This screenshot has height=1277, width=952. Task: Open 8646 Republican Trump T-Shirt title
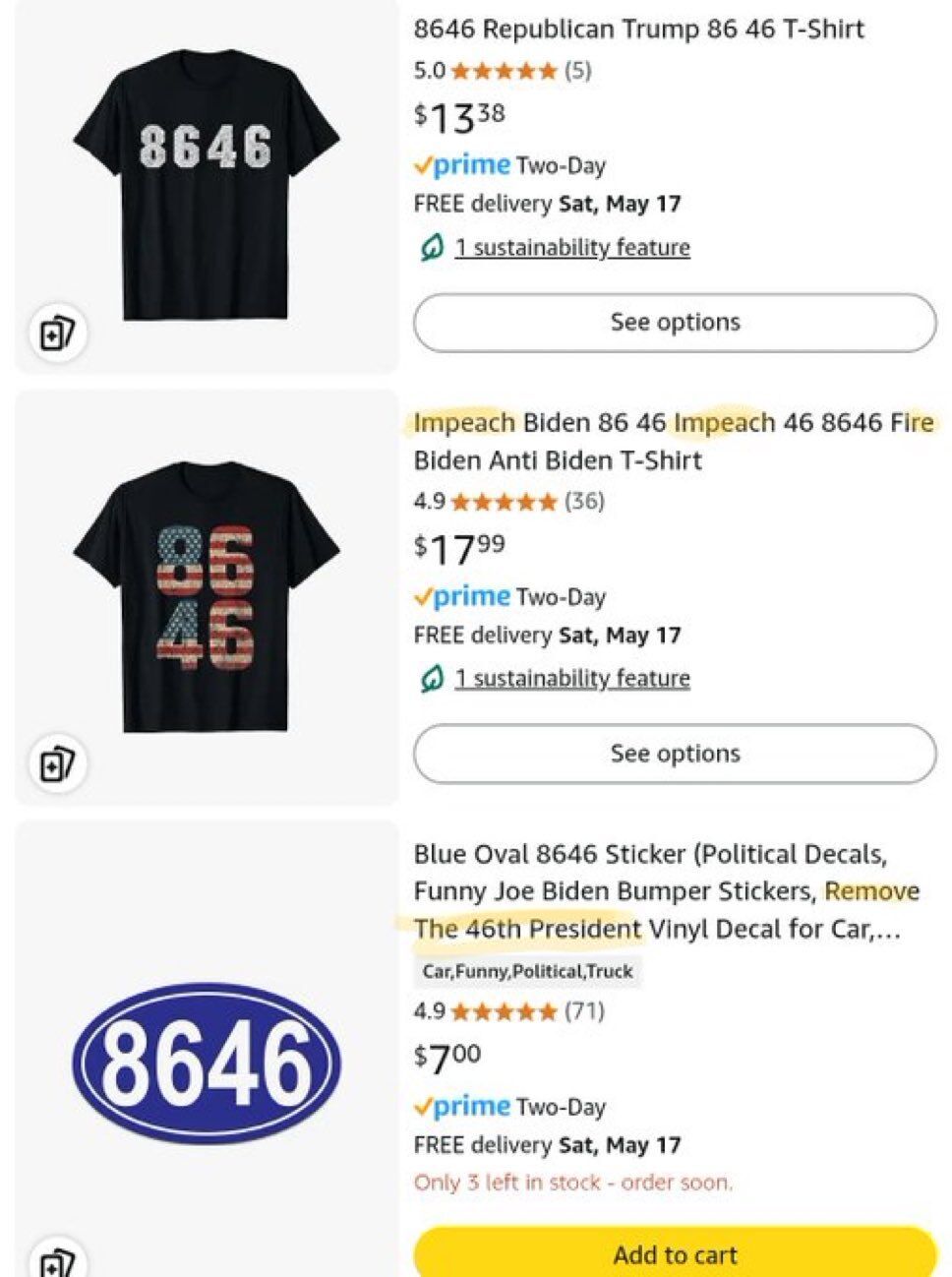[x=639, y=30]
